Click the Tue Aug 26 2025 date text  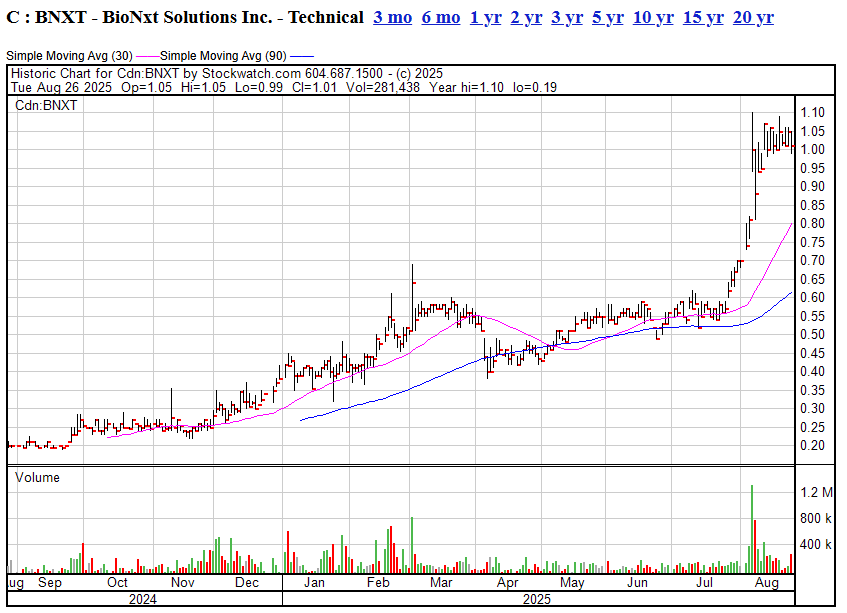[x=61, y=87]
